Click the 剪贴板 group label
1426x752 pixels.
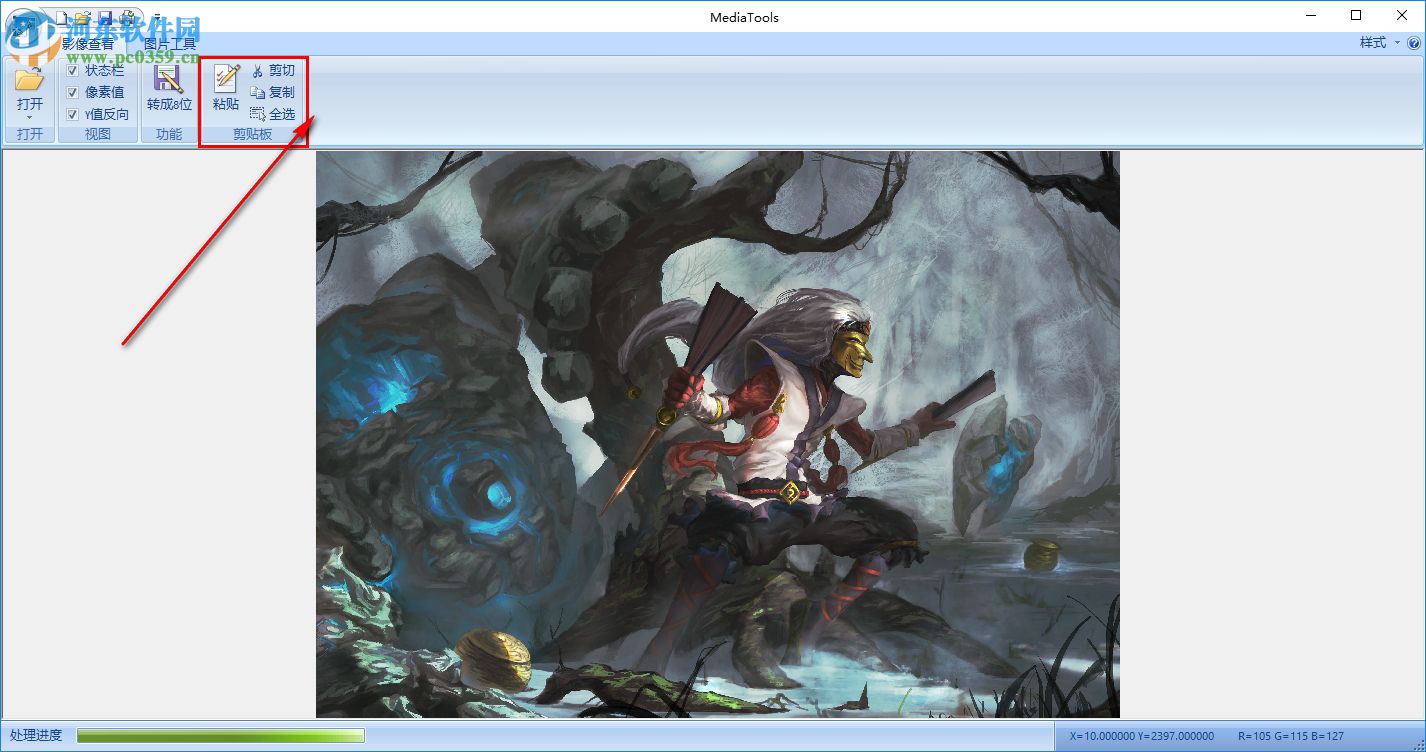(253, 134)
